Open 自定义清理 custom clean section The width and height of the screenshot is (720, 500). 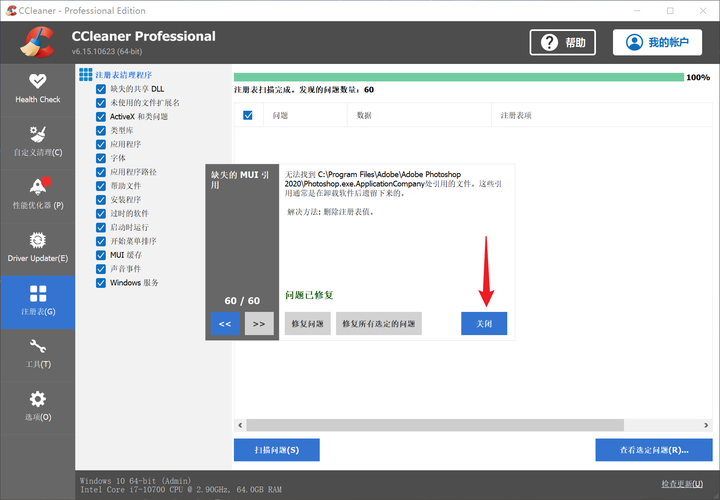tap(37, 141)
